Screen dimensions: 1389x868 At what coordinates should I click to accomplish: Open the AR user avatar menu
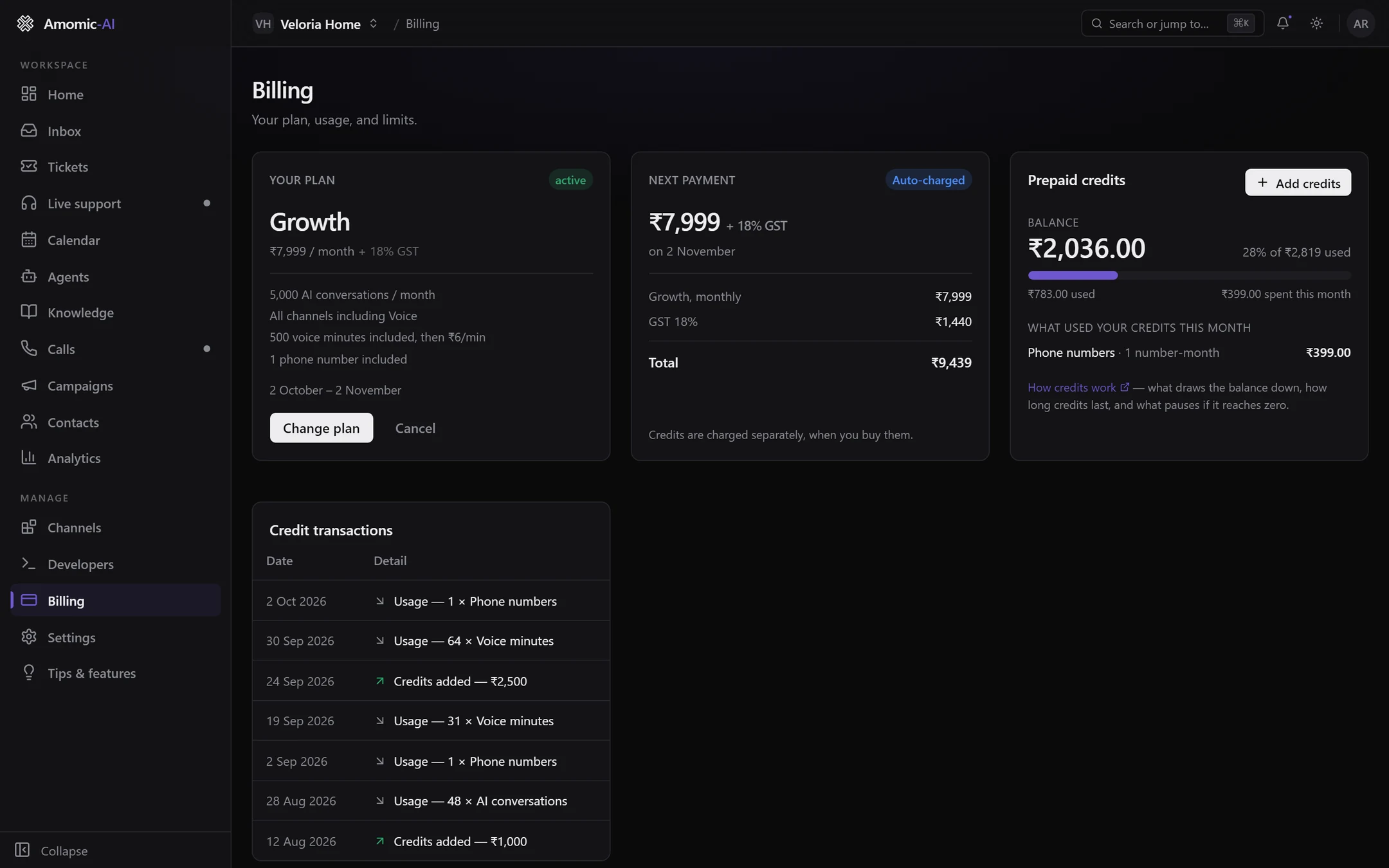click(x=1361, y=24)
